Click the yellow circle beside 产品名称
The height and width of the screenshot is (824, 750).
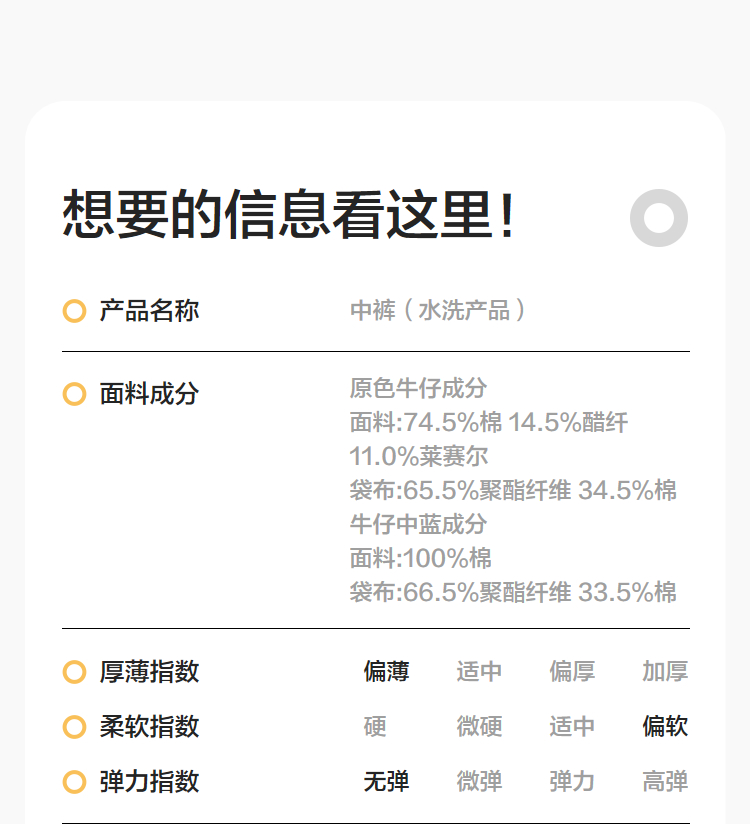[74, 311]
